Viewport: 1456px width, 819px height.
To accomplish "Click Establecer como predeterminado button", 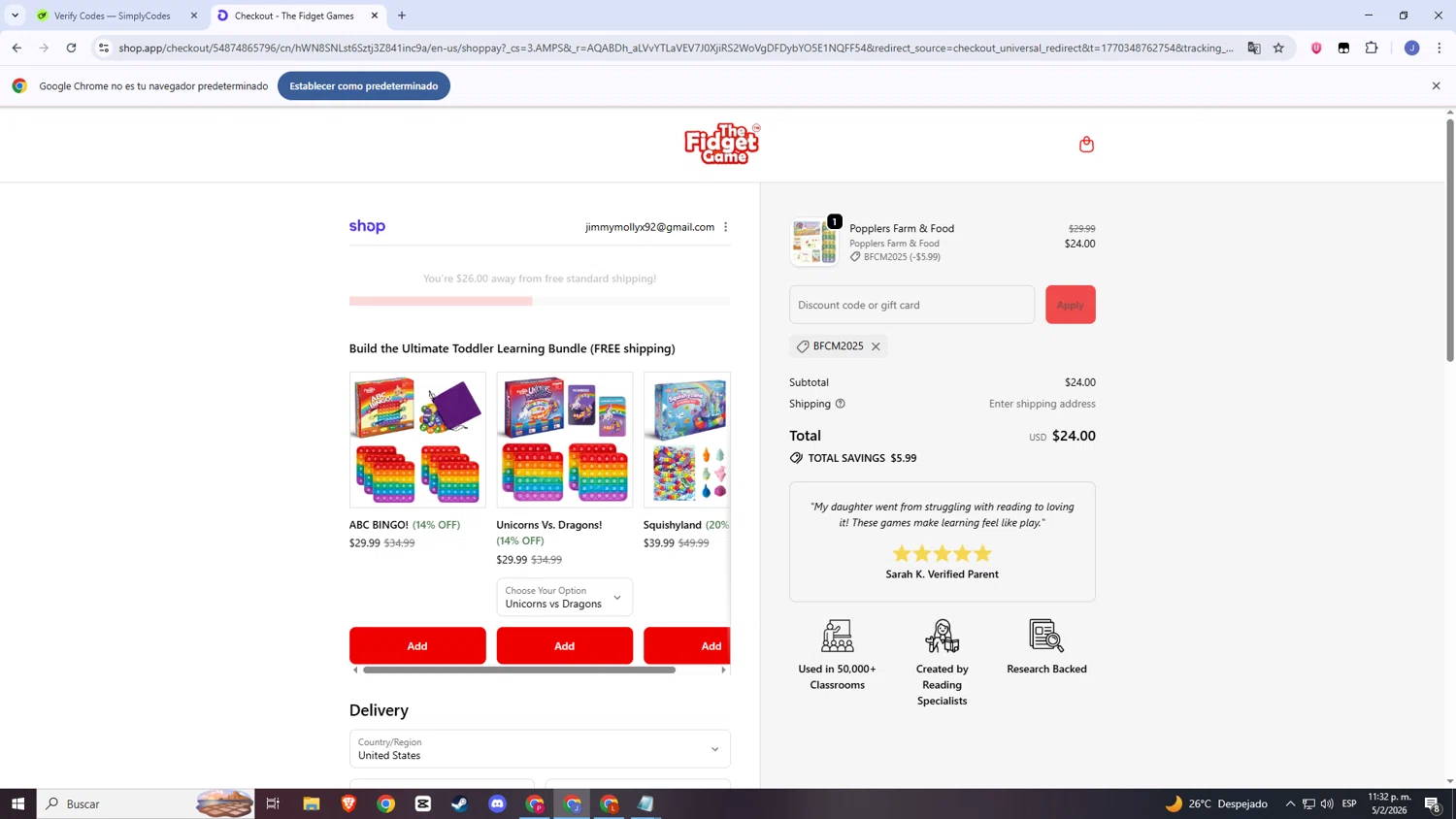I will point(363,86).
